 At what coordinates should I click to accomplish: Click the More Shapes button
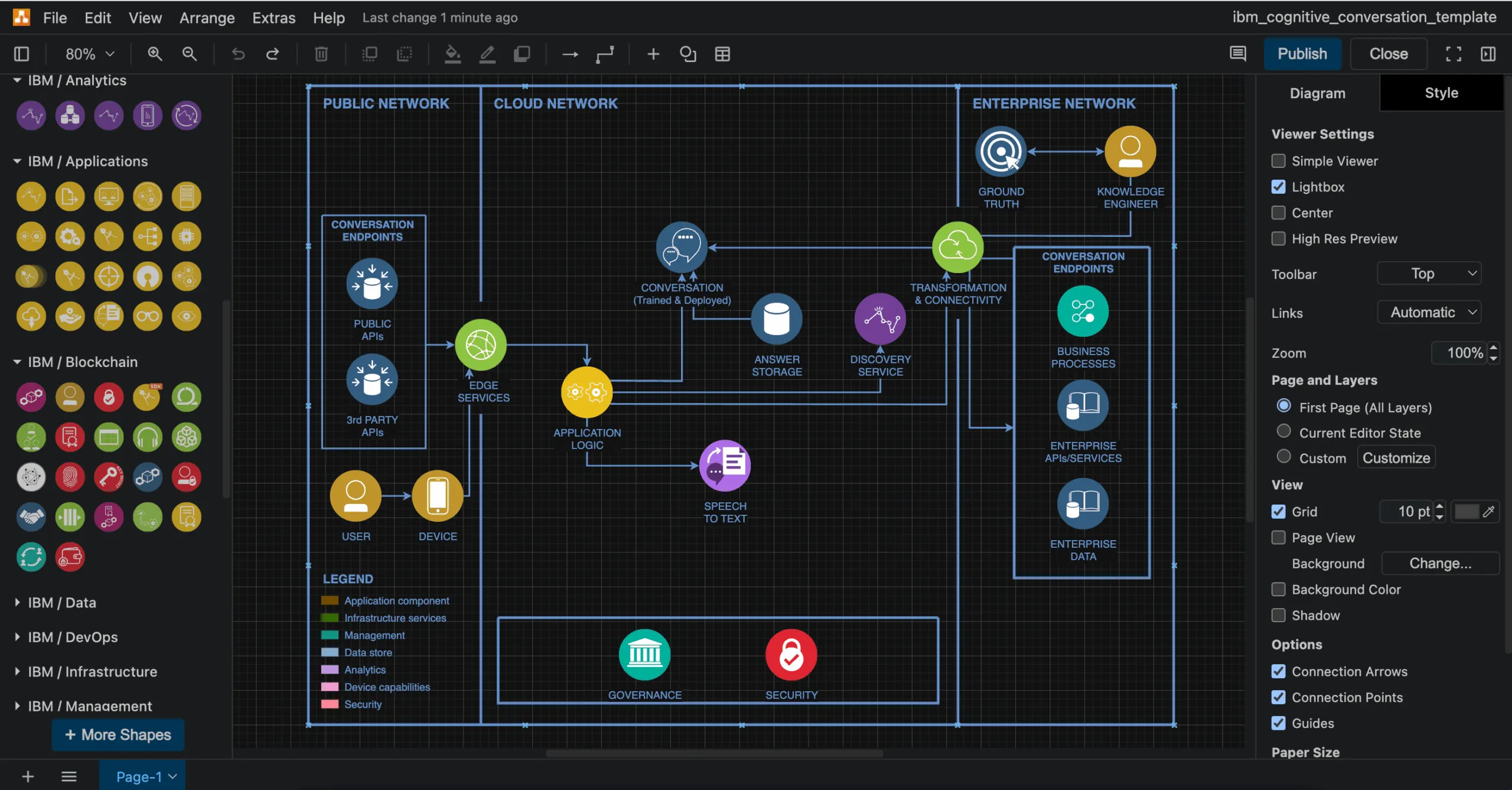[x=117, y=734]
